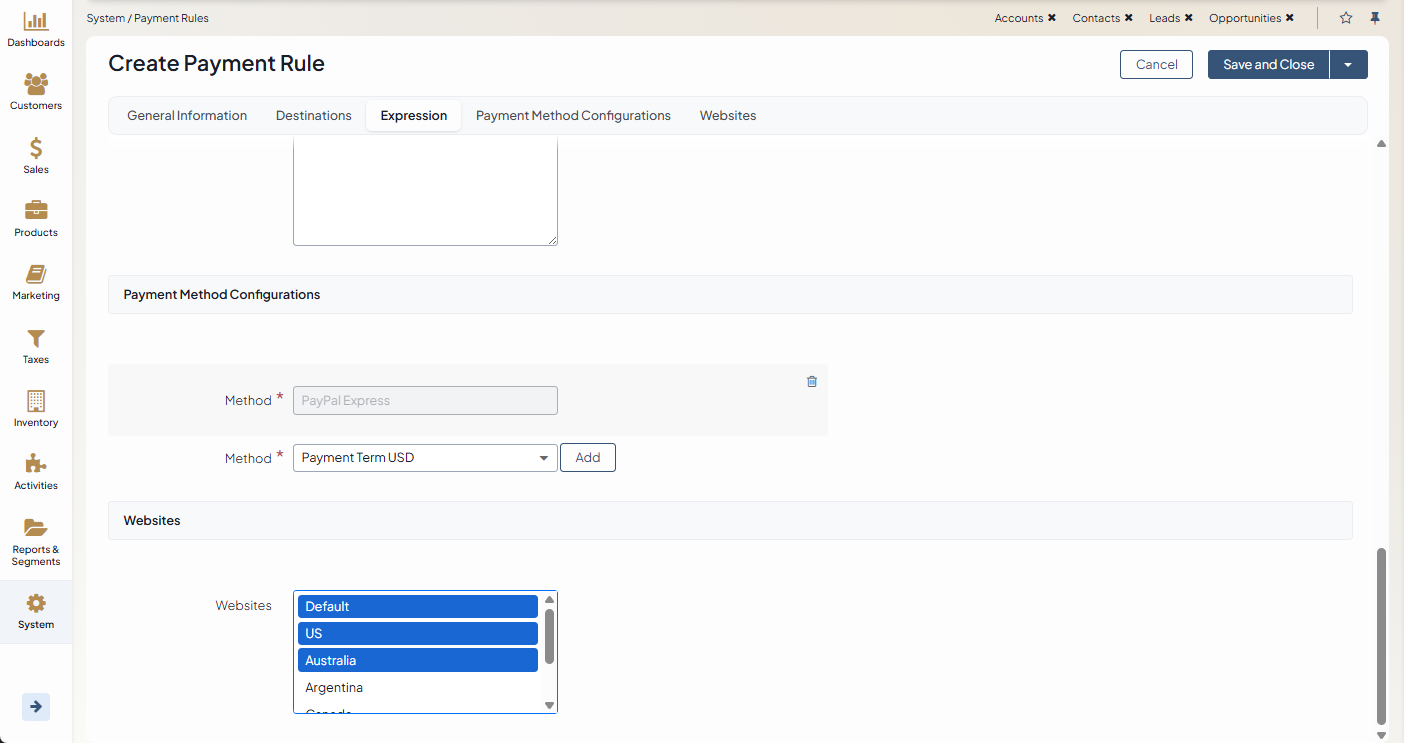Close the Accounts pinned shortcut
This screenshot has width=1405, height=743.
[1052, 18]
